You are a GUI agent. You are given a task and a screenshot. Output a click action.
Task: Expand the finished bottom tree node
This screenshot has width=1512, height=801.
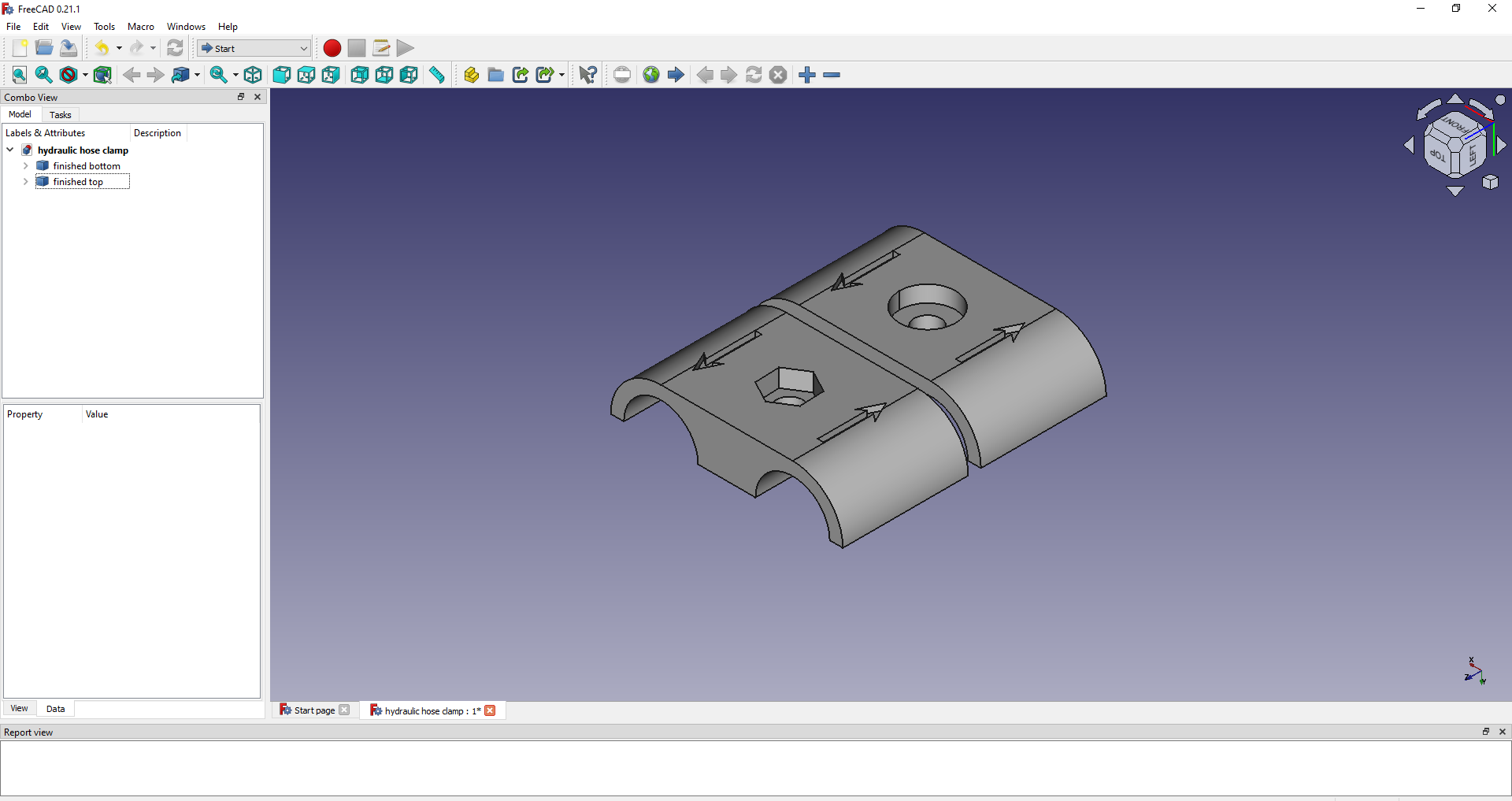click(x=25, y=166)
